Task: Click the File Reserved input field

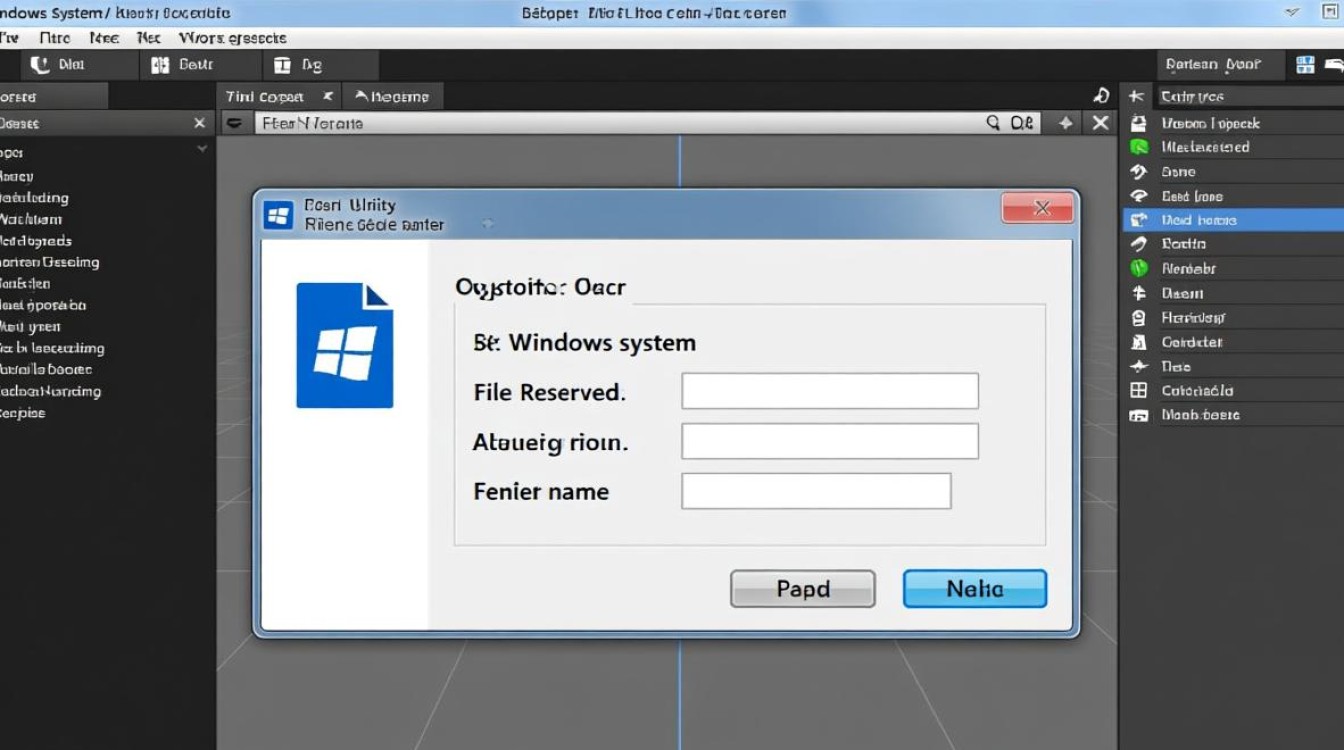Action: pyautogui.click(x=829, y=391)
